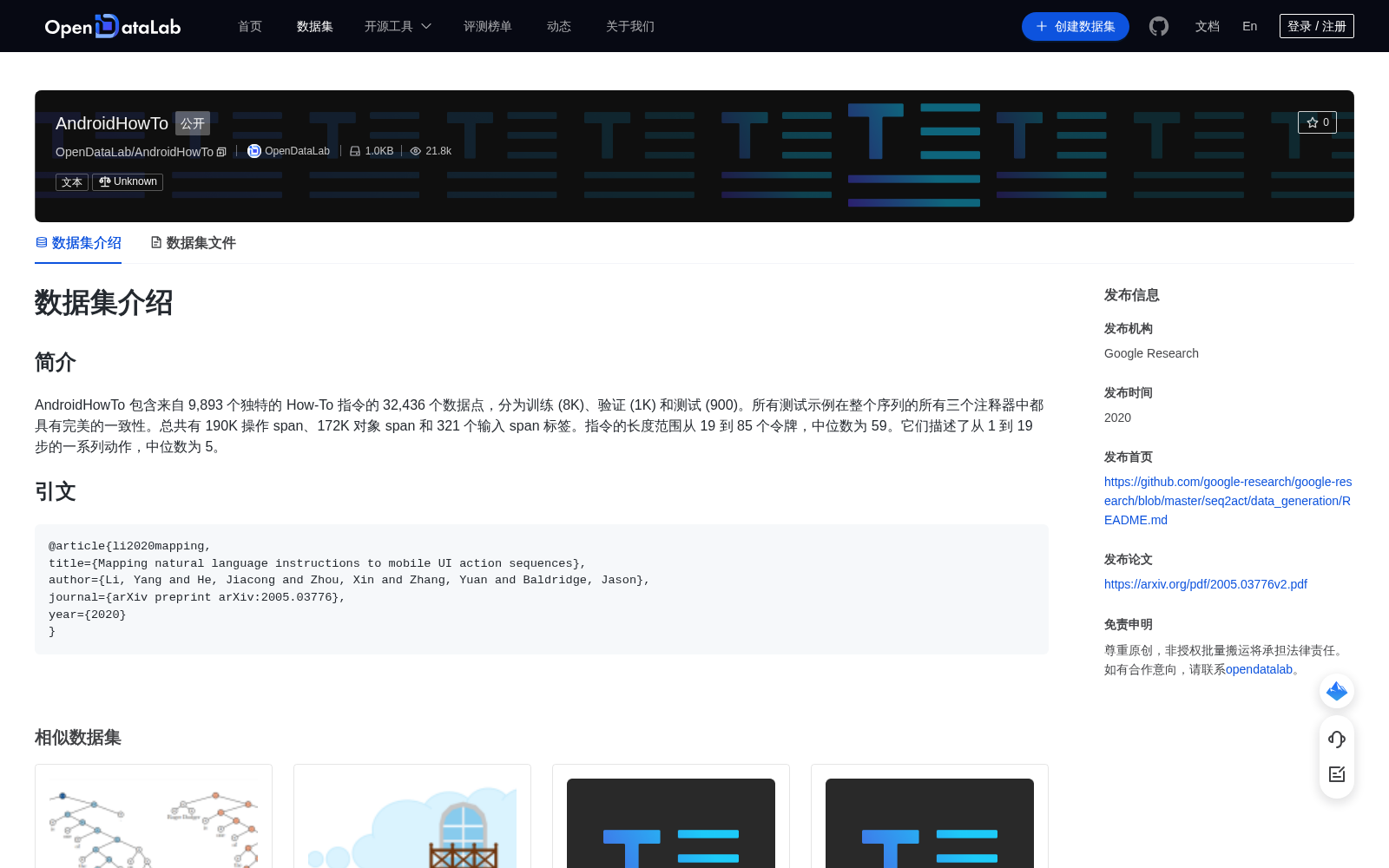1389x868 pixels.
Task: Click the 文本 tag
Action: [x=72, y=182]
